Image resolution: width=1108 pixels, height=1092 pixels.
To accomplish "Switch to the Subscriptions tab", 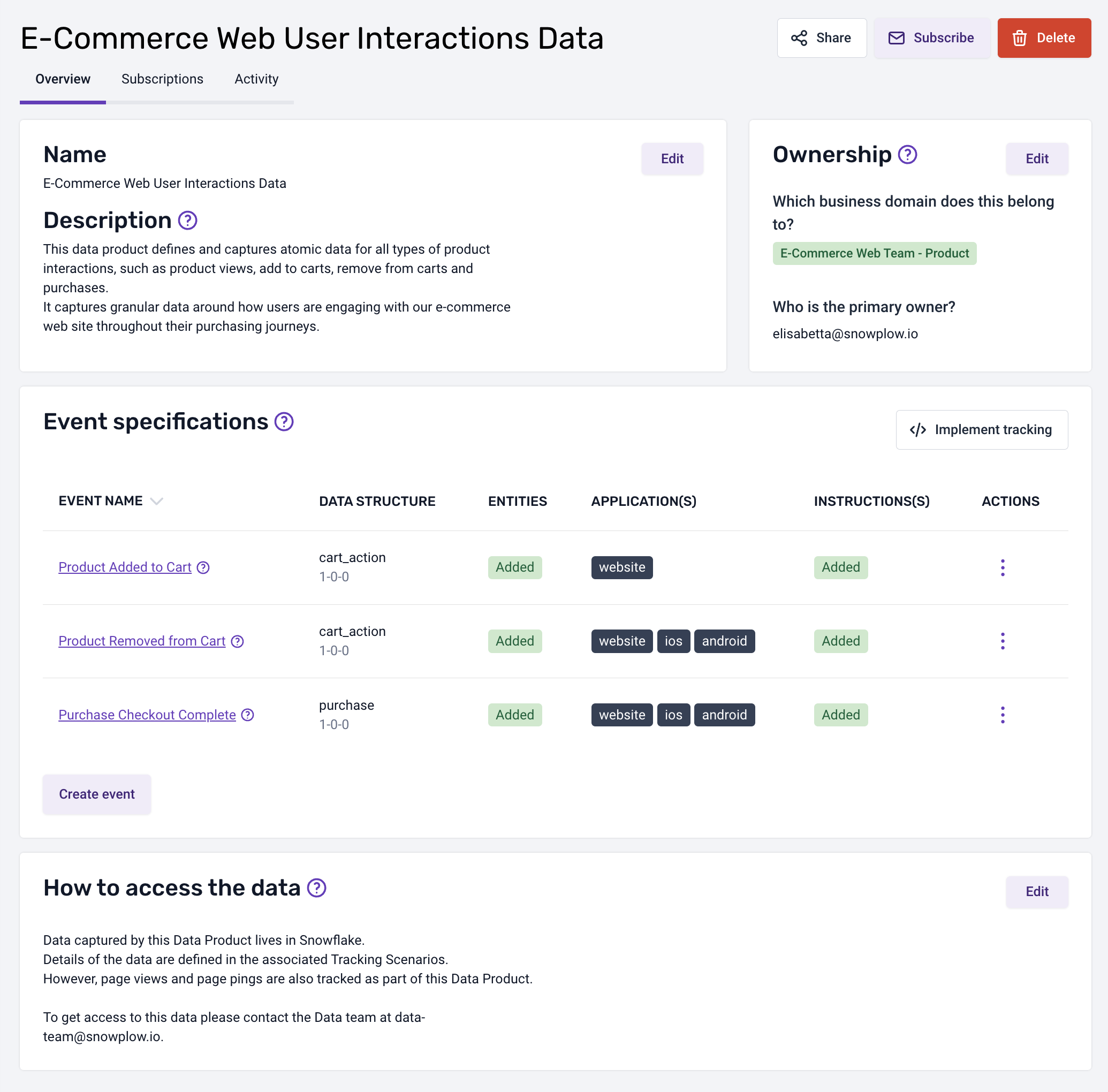I will (162, 79).
